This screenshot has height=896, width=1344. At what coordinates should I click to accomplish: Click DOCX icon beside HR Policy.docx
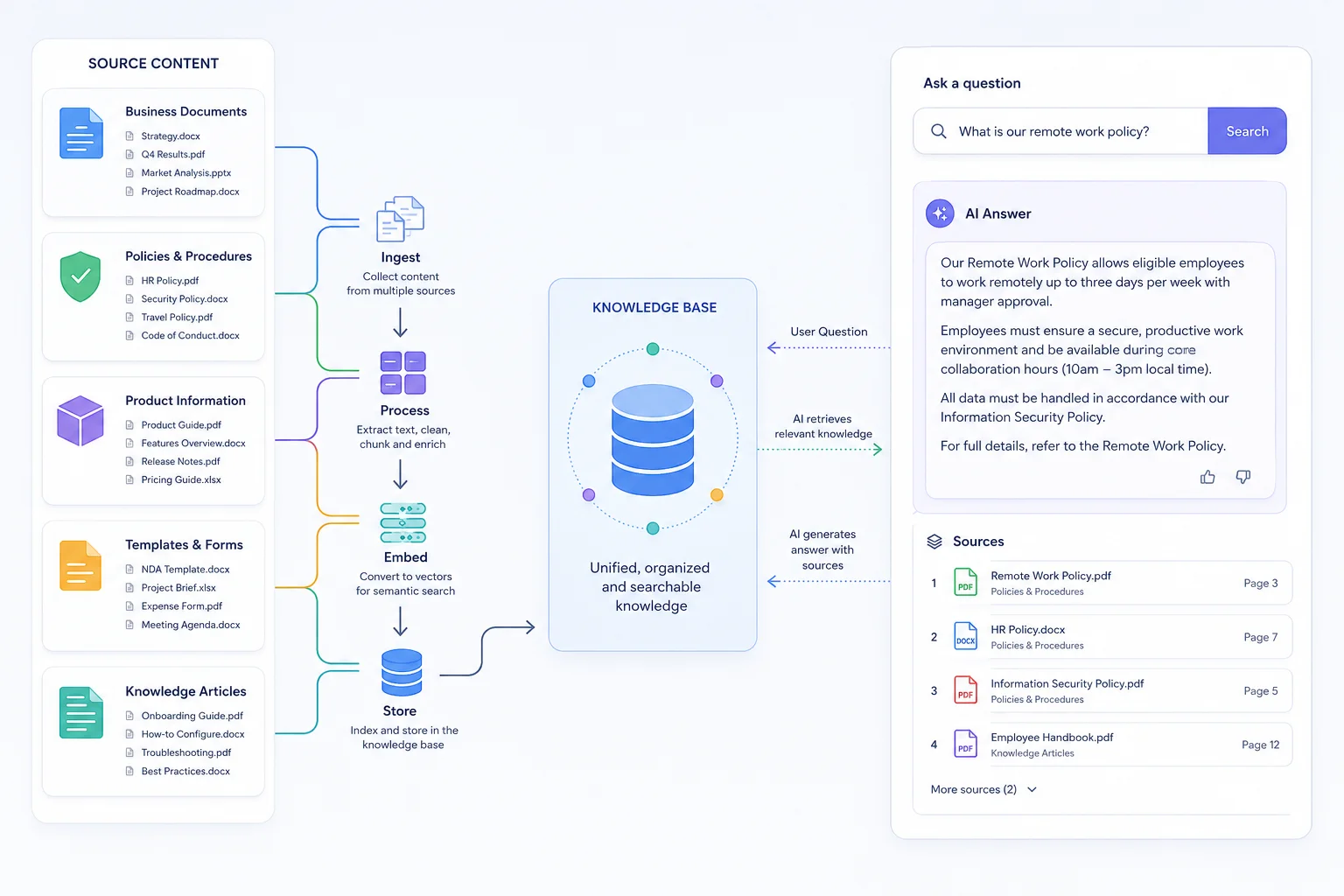(965, 637)
